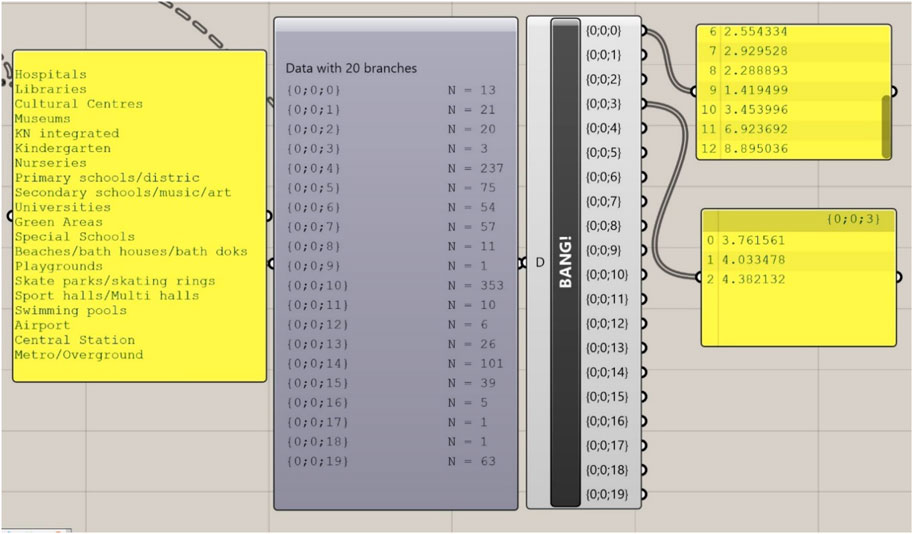Screen dimensions: 913x534
Task: Click the BANG! Explode Tree component bar
Action: [565, 262]
